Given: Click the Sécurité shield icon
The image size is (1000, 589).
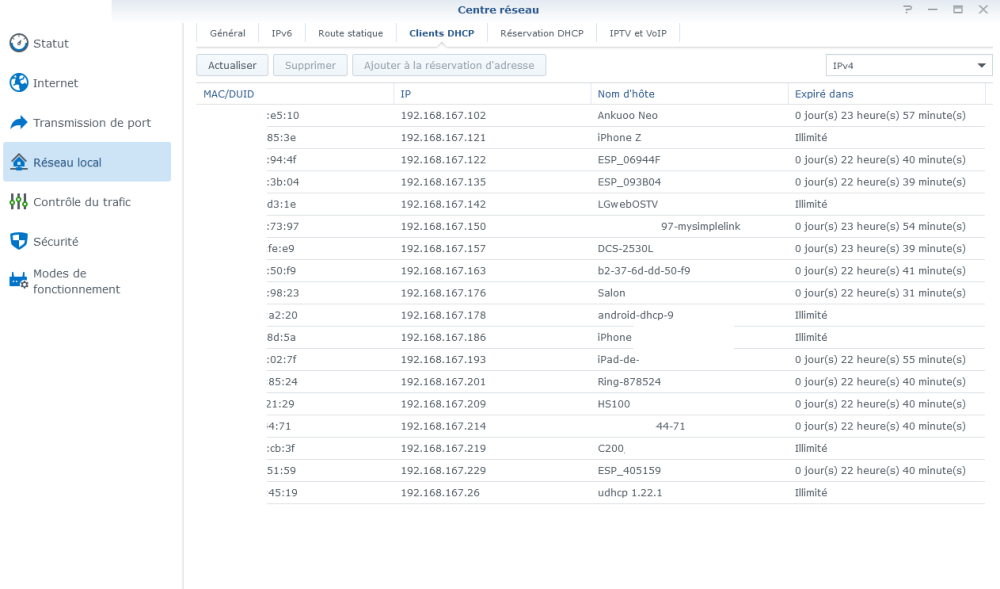Looking at the screenshot, I should 18,241.
